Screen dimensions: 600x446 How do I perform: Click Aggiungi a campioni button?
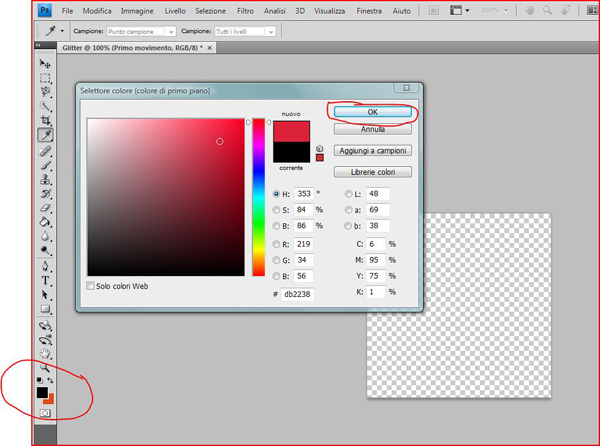[x=373, y=151]
